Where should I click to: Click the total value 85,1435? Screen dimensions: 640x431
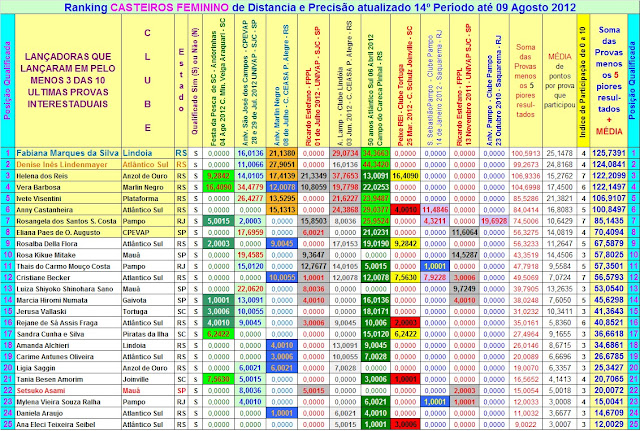point(609,221)
